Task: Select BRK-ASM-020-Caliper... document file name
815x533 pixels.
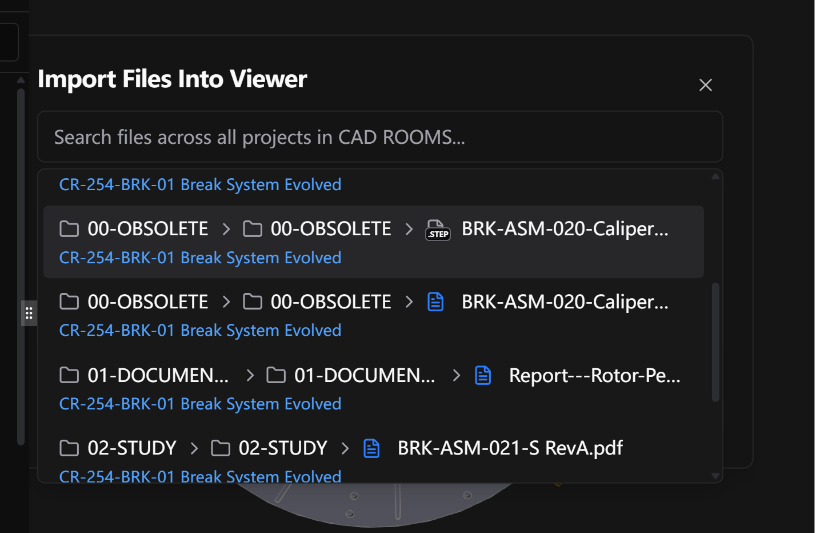Action: click(x=565, y=302)
